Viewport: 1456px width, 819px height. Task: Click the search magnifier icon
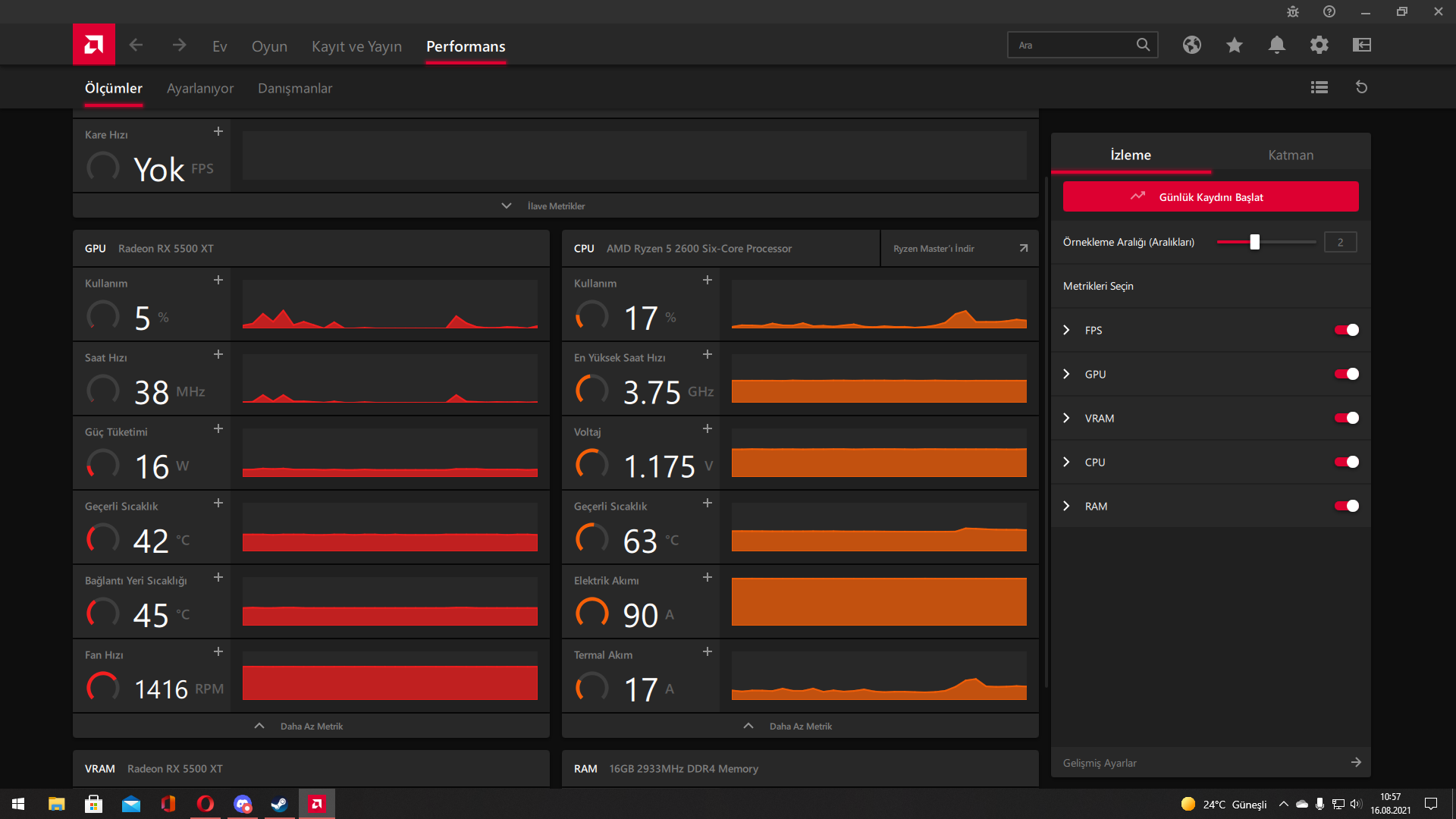(x=1143, y=45)
